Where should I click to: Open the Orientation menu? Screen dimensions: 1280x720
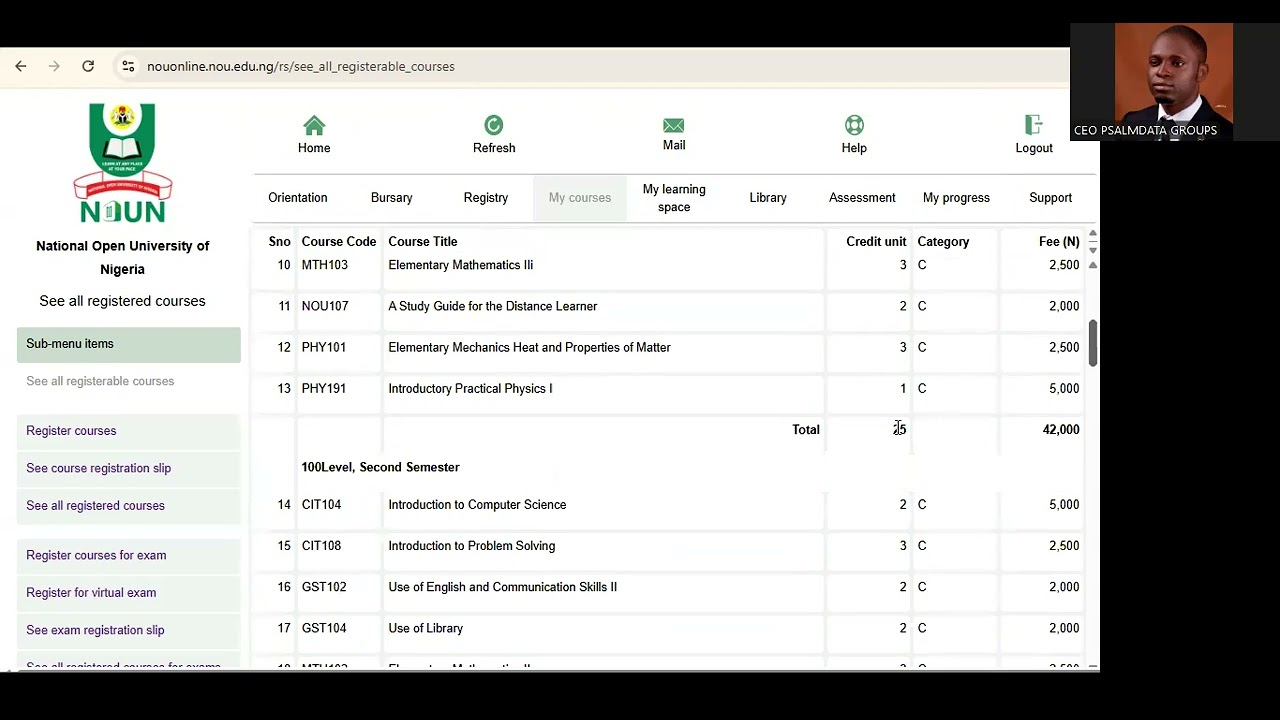(298, 198)
